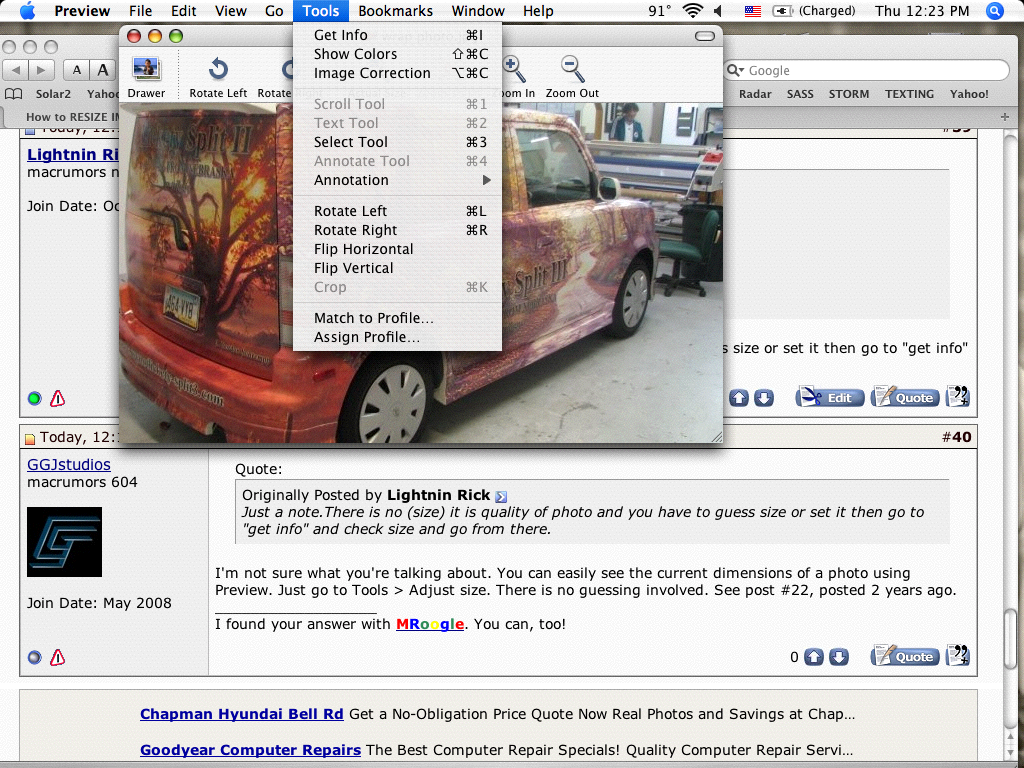
Task: Click report post warning icon in post #40
Action: [57, 658]
